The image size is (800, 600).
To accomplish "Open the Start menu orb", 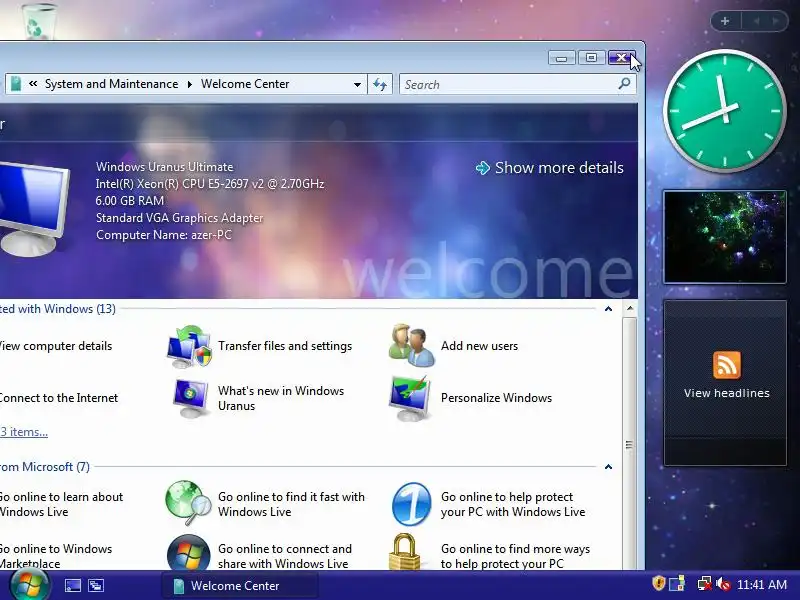I will 29,585.
